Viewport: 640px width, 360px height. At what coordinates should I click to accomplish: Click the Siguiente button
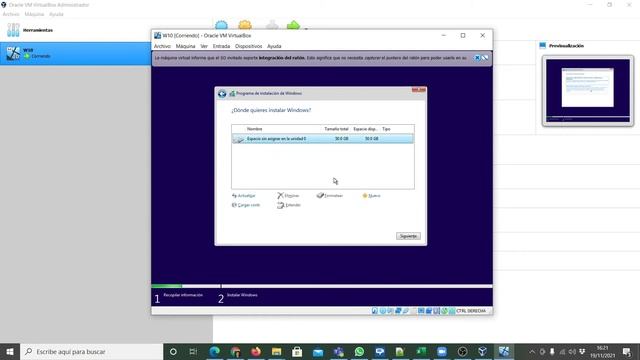pyautogui.click(x=408, y=236)
